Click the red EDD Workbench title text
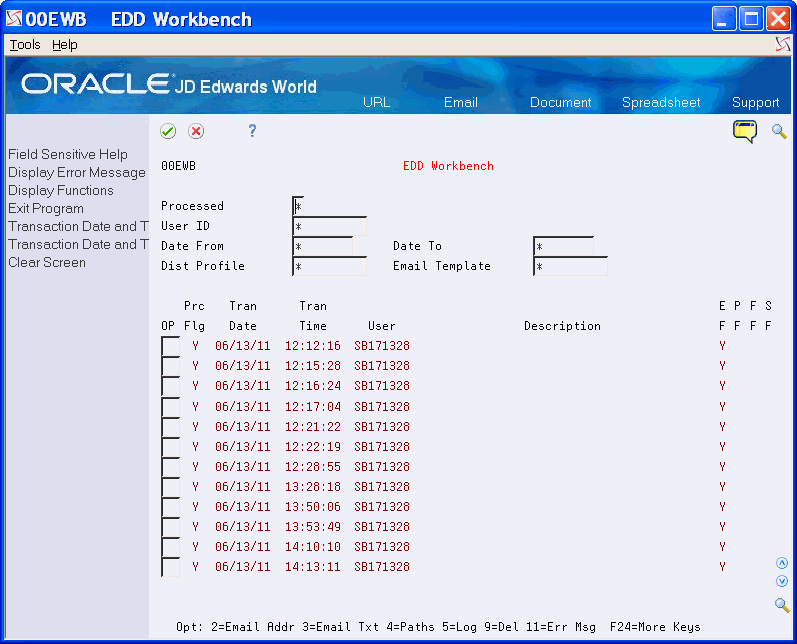Image resolution: width=797 pixels, height=644 pixels. 448,166
